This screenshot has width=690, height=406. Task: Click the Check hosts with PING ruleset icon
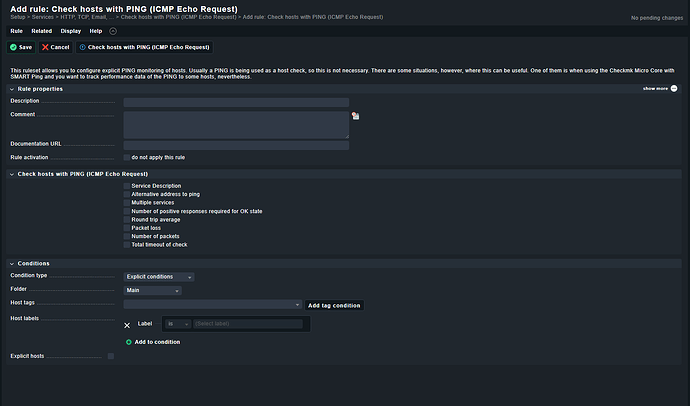83,47
